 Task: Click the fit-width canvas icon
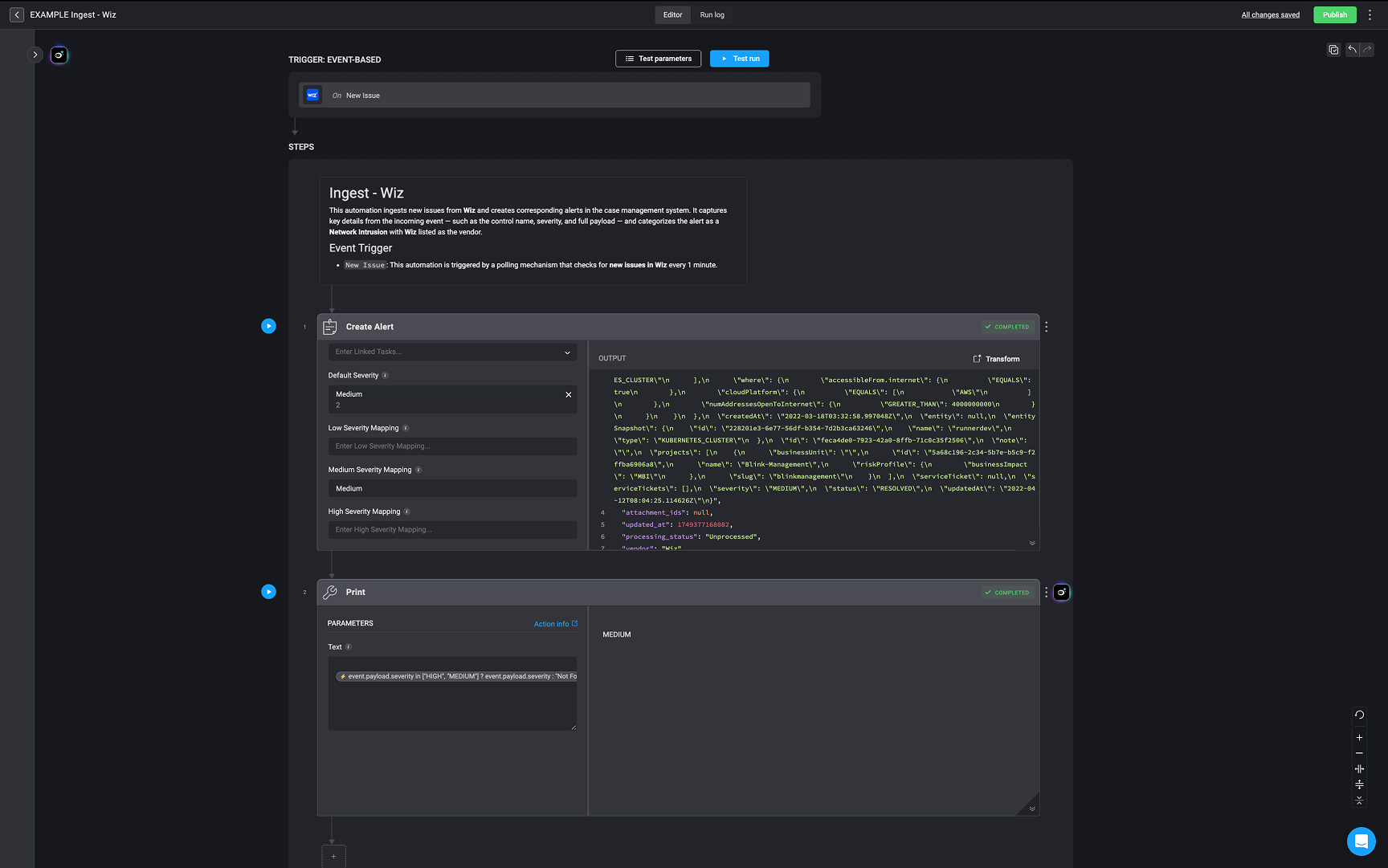(x=1359, y=769)
